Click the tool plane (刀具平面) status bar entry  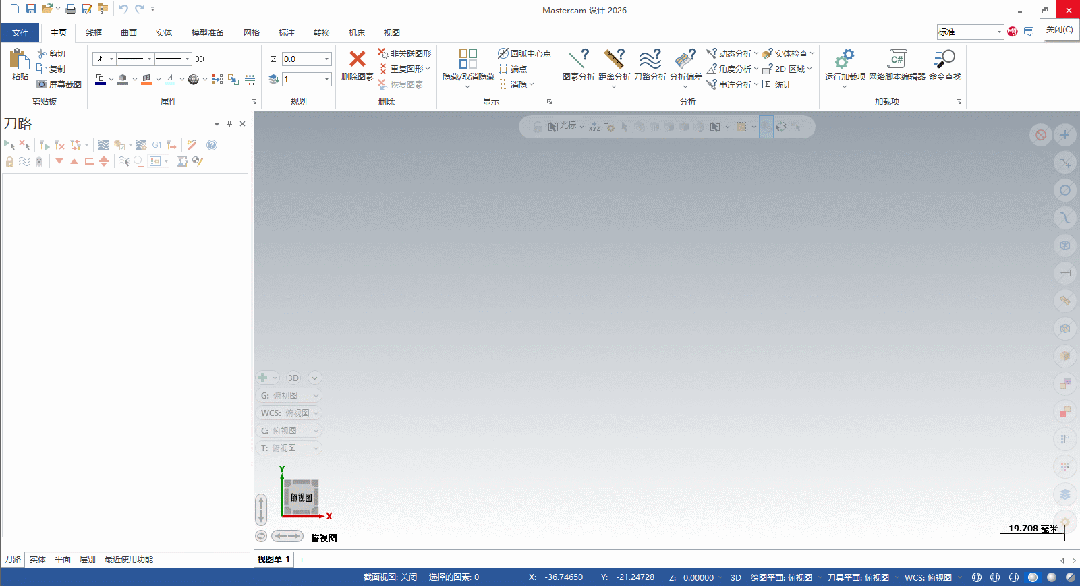858,577
